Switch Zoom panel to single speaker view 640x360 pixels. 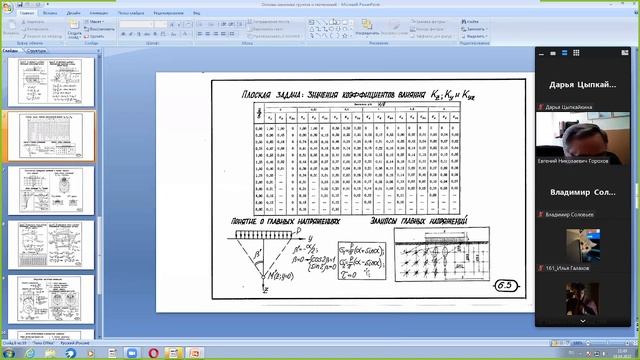(553, 53)
